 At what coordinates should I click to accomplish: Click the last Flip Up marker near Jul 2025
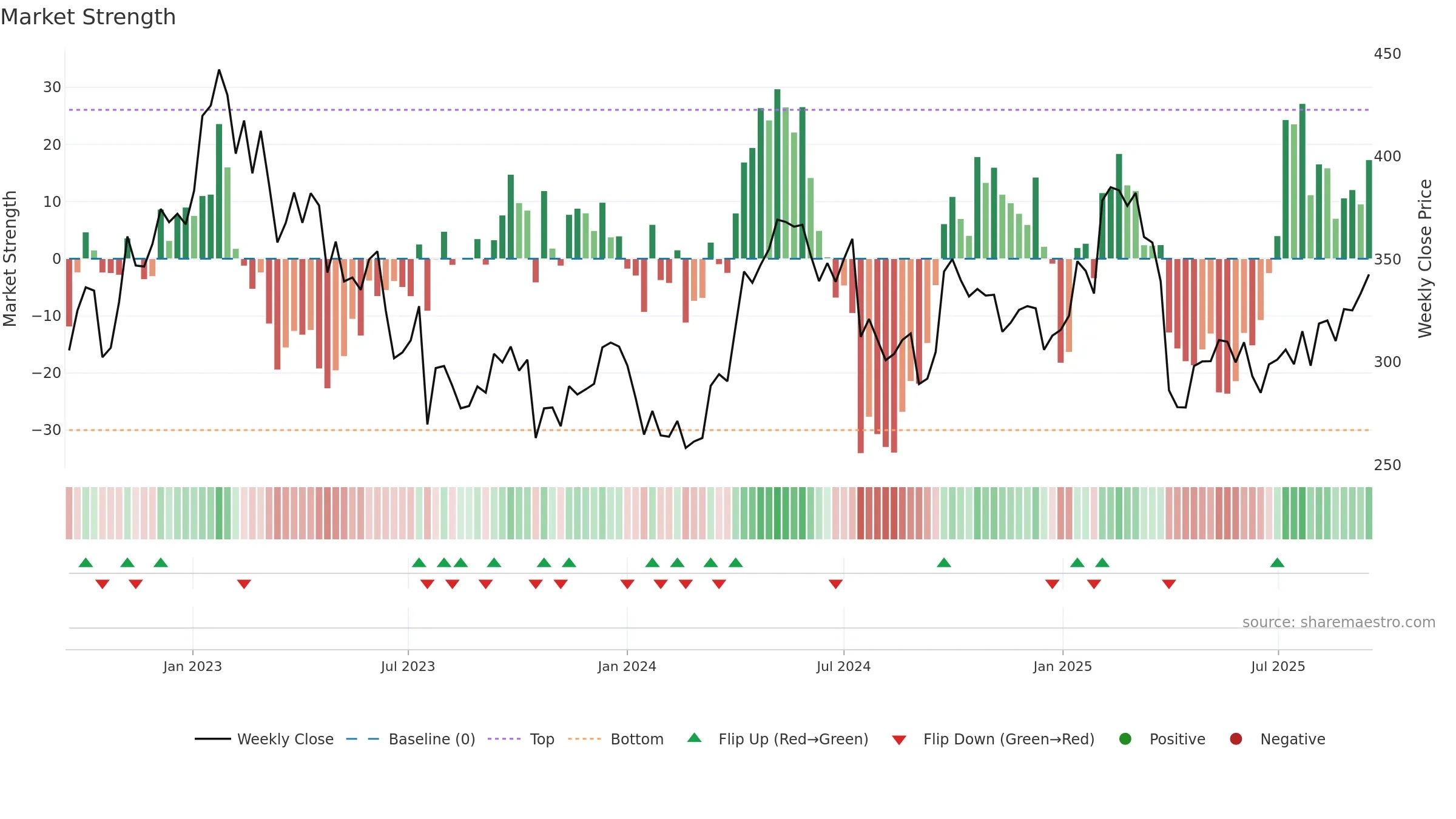(x=1277, y=562)
